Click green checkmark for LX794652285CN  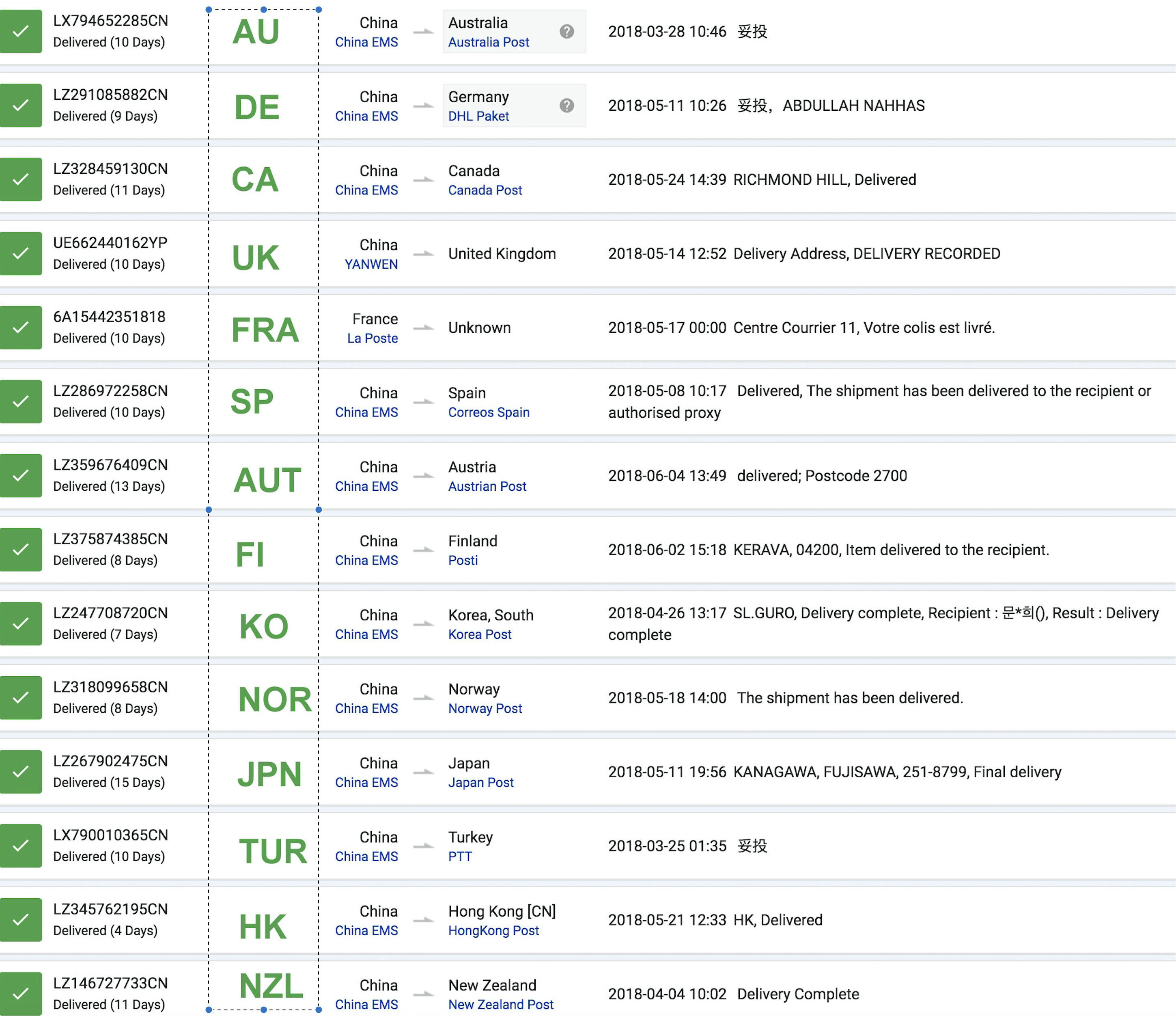(21, 32)
